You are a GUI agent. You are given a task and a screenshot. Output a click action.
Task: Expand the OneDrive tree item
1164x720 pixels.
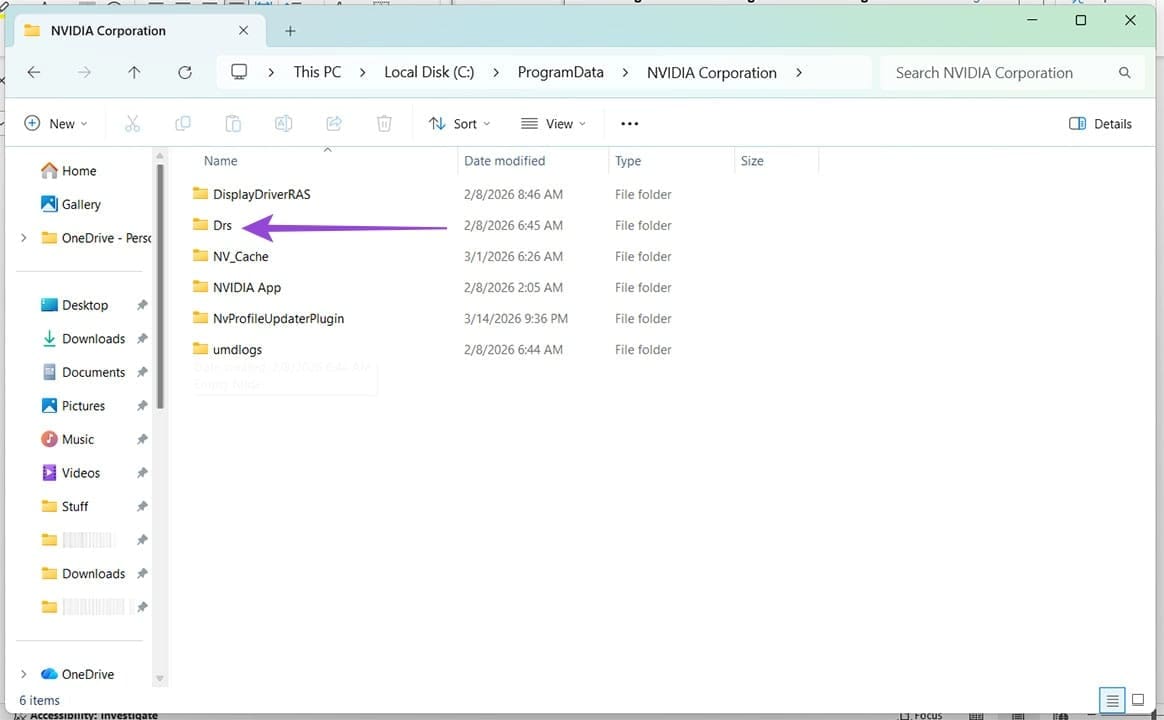point(23,674)
